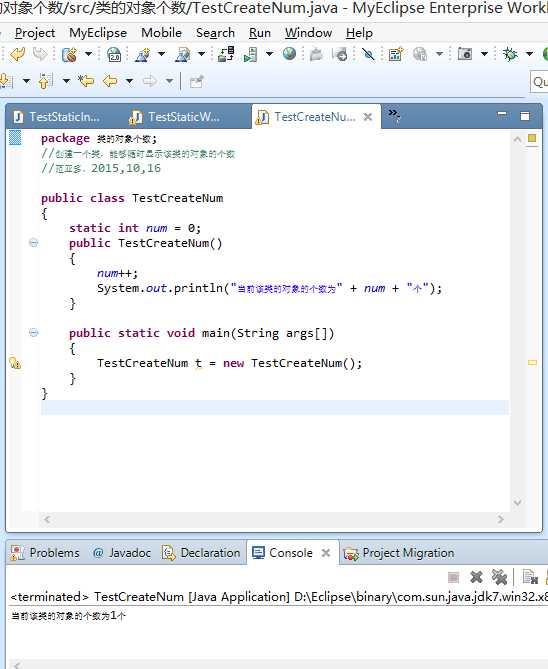Open dropdown next to MyEclipse new-wizard icon

click(88, 54)
